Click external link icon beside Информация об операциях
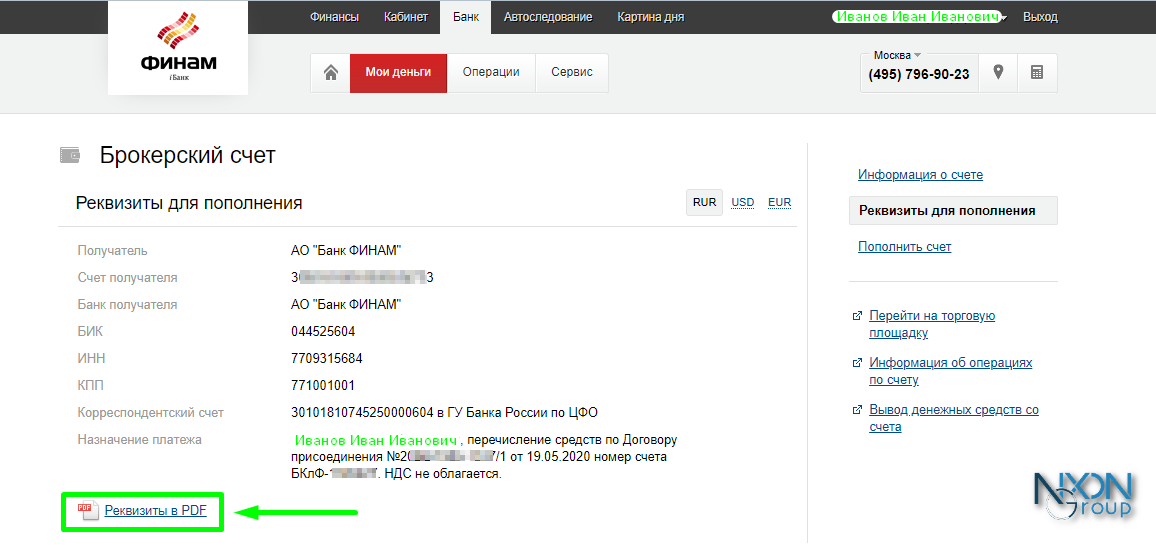This screenshot has width=1156, height=545. [x=857, y=363]
